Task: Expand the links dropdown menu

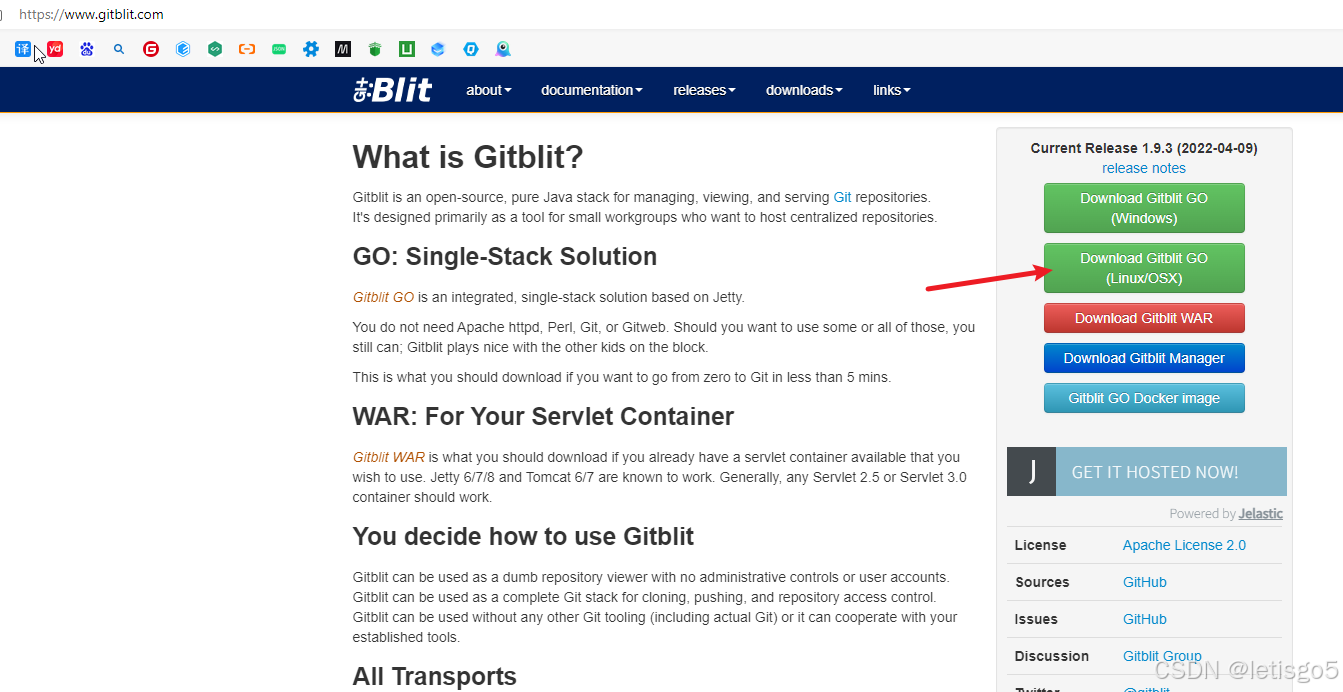Action: coord(892,90)
